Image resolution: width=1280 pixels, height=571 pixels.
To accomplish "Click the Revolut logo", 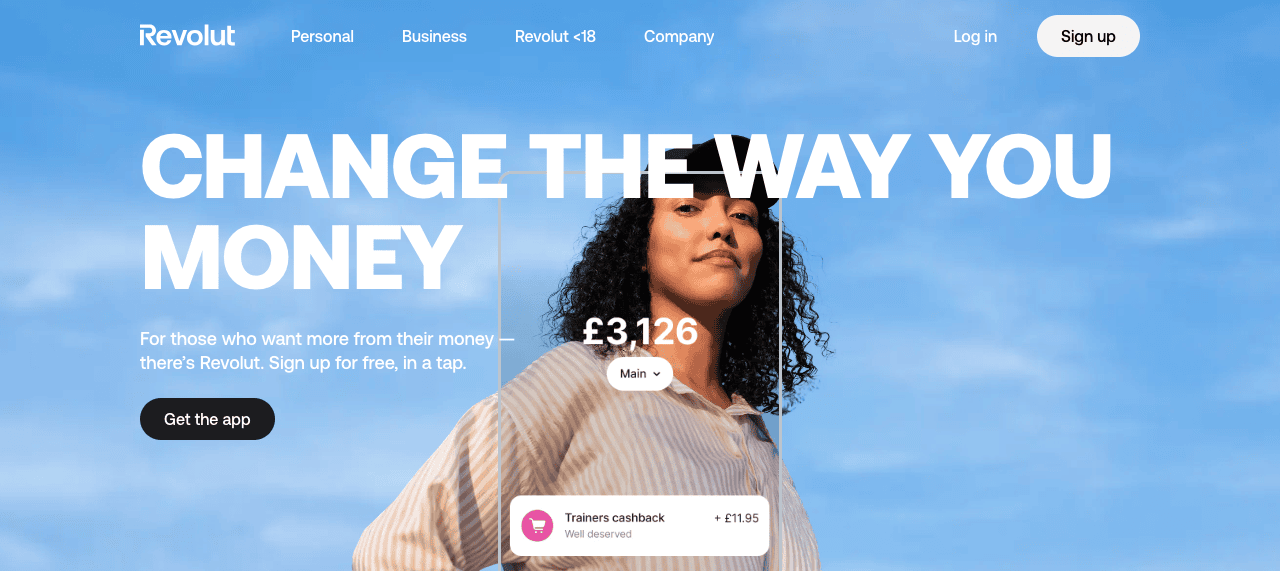I will [187, 36].
